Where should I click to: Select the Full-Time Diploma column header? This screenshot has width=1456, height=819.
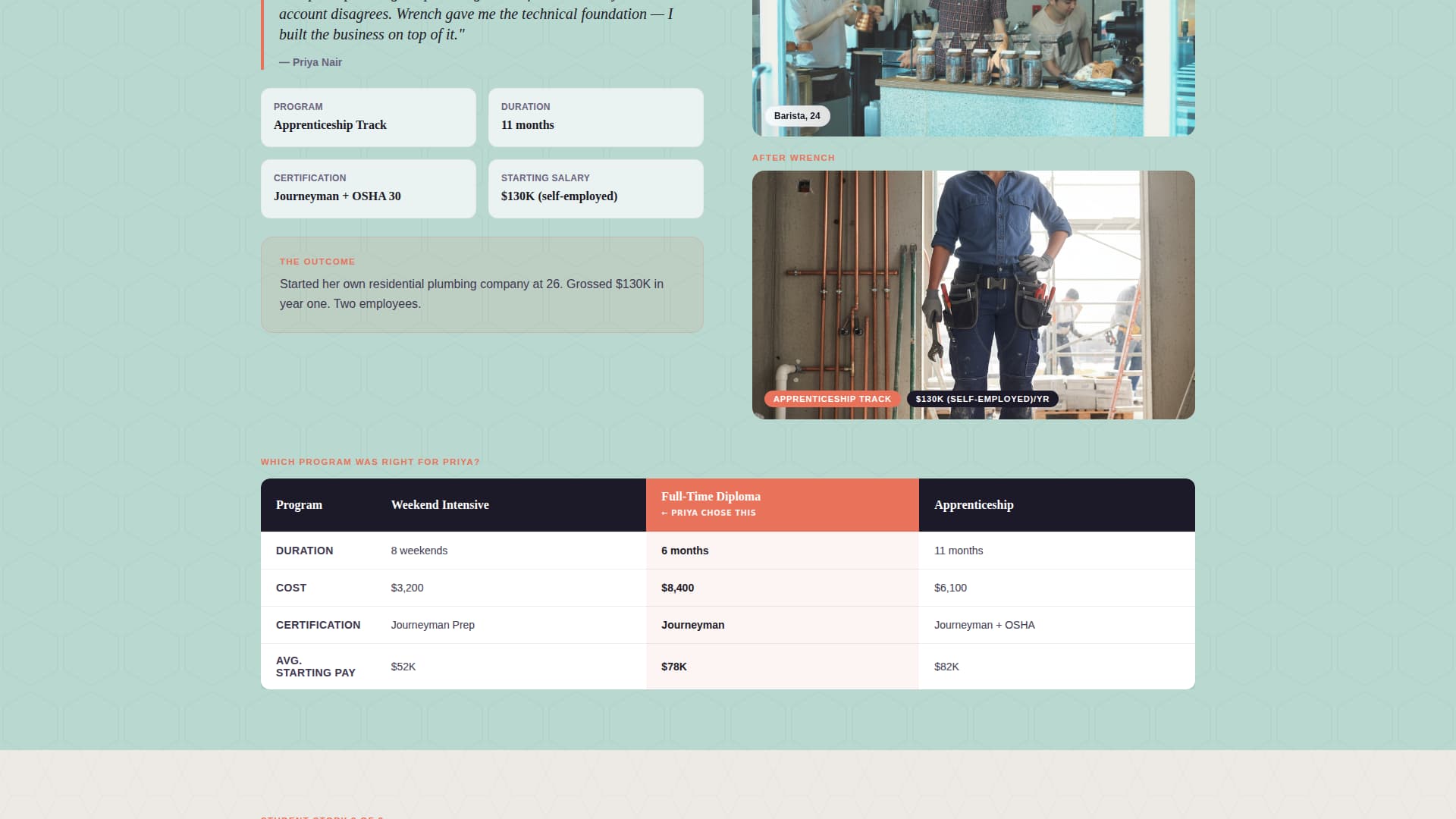coord(783,505)
